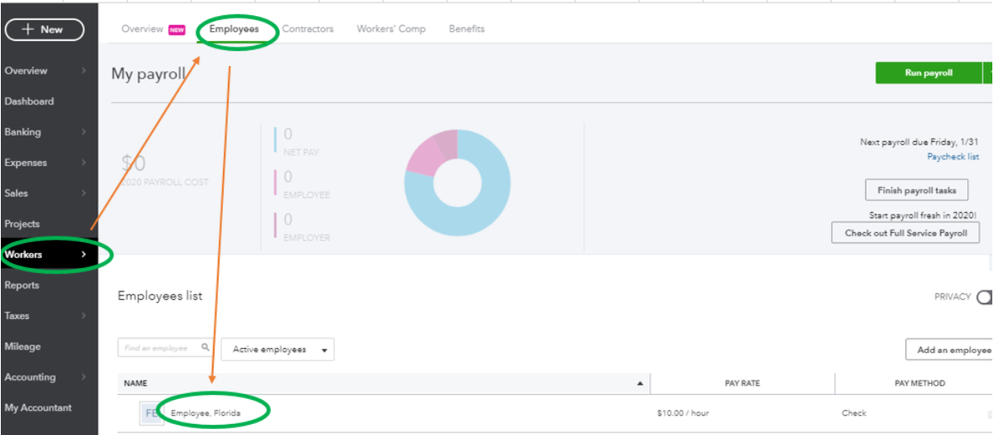Click the $10.00 / hour pay rate

tap(682, 413)
